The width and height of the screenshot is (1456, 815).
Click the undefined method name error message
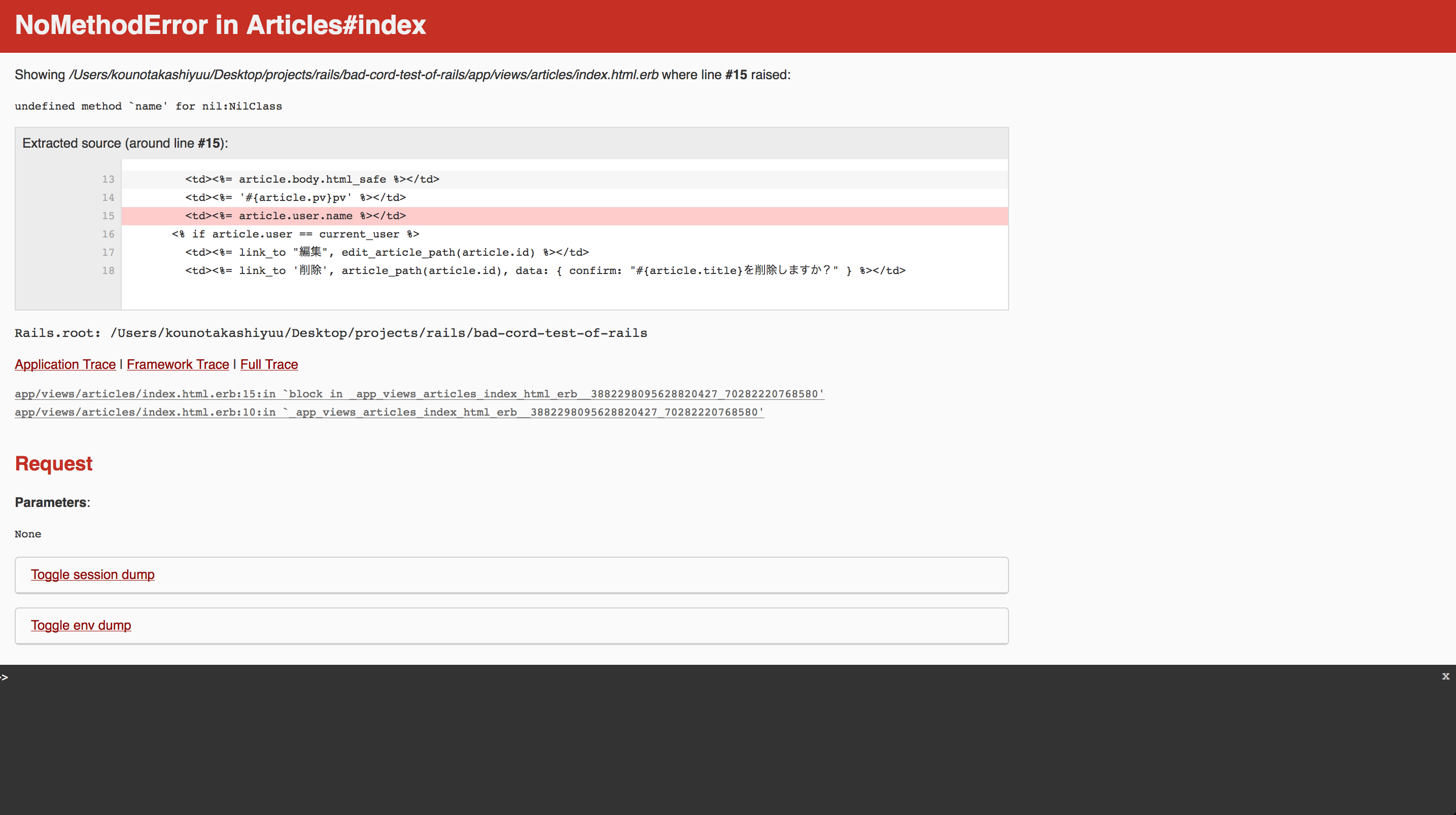[148, 107]
